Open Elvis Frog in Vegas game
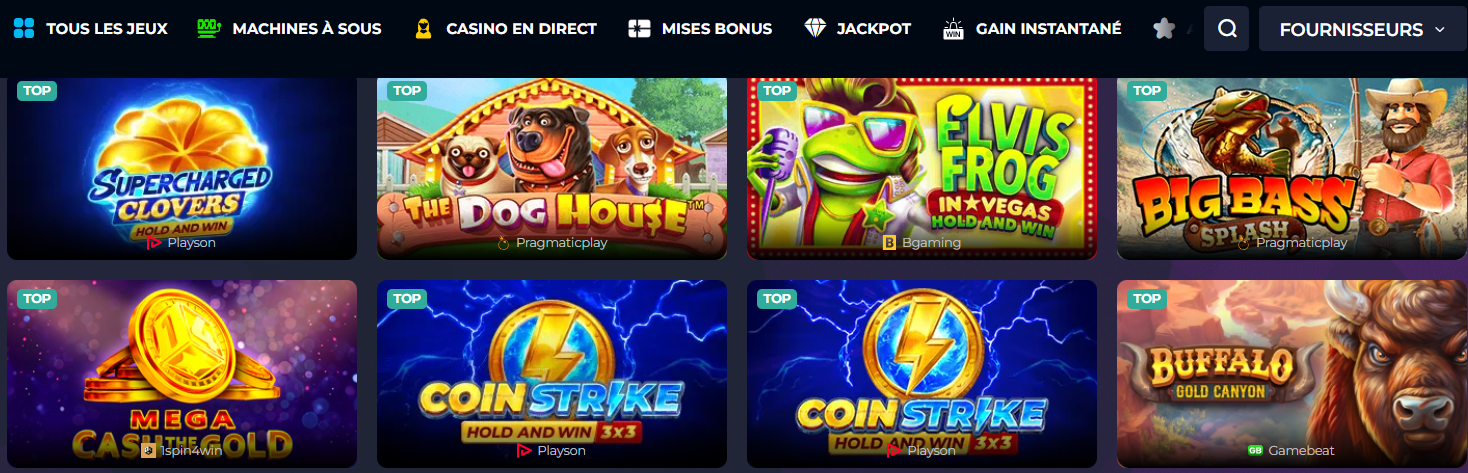Viewport: 1468px width, 473px height. point(922,168)
